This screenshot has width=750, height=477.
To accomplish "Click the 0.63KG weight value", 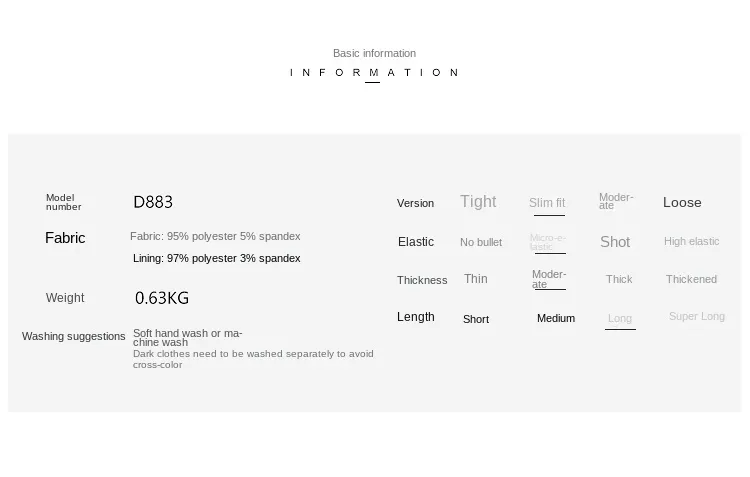I will (162, 298).
